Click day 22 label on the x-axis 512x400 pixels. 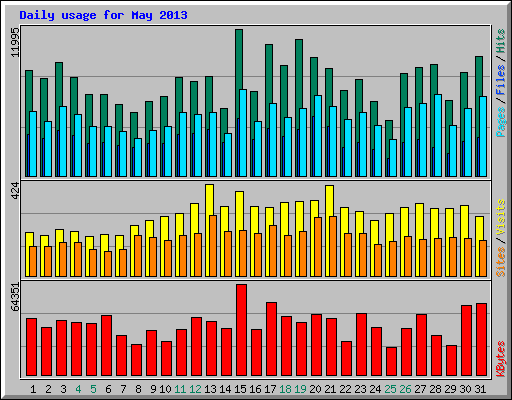tap(345, 389)
